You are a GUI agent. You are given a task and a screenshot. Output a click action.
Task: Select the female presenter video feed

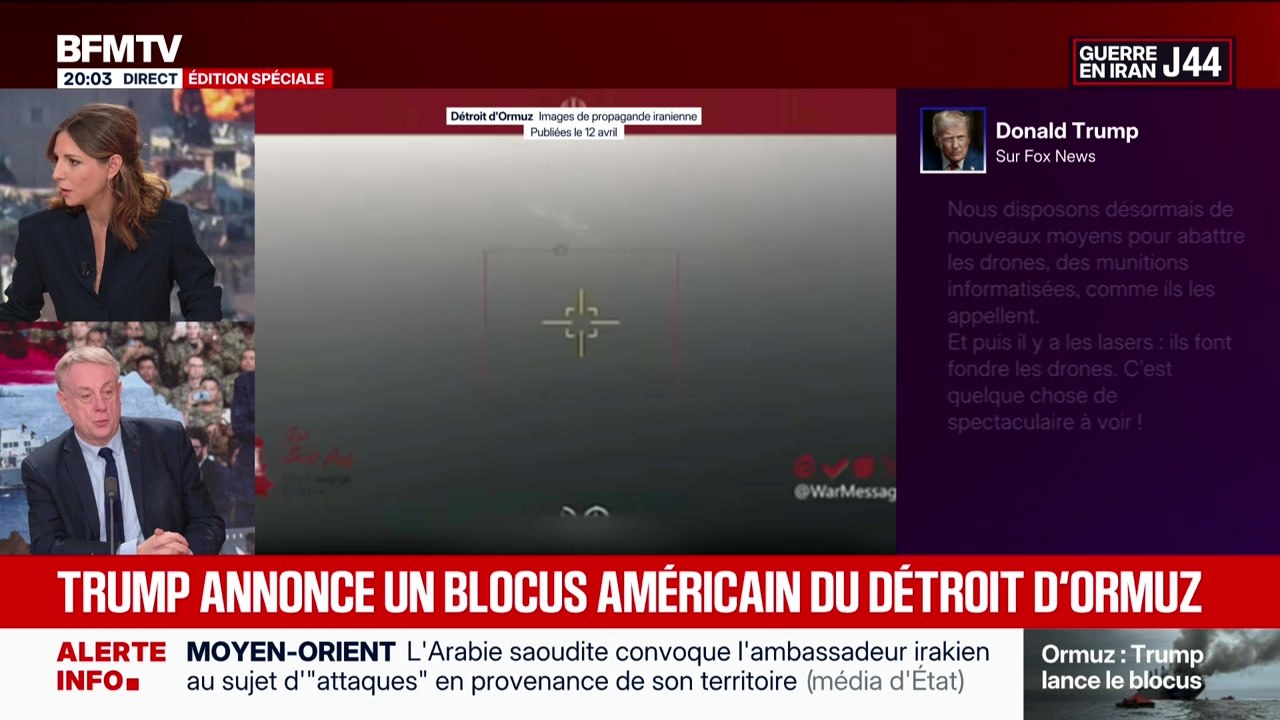point(127,205)
